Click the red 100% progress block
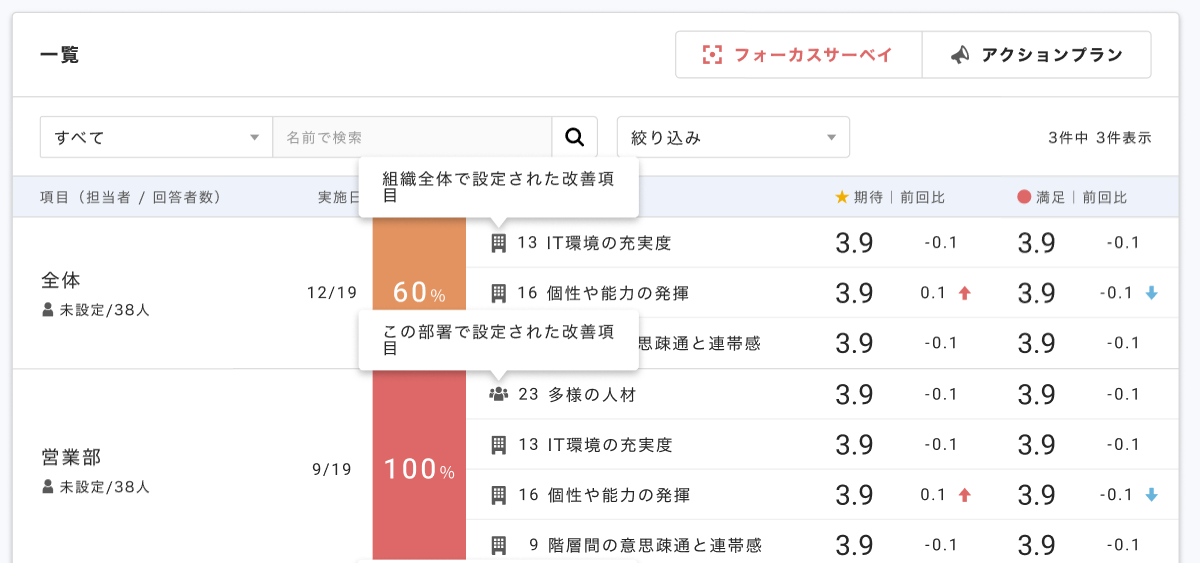Screen dimensions: 1200x563 coord(419,468)
